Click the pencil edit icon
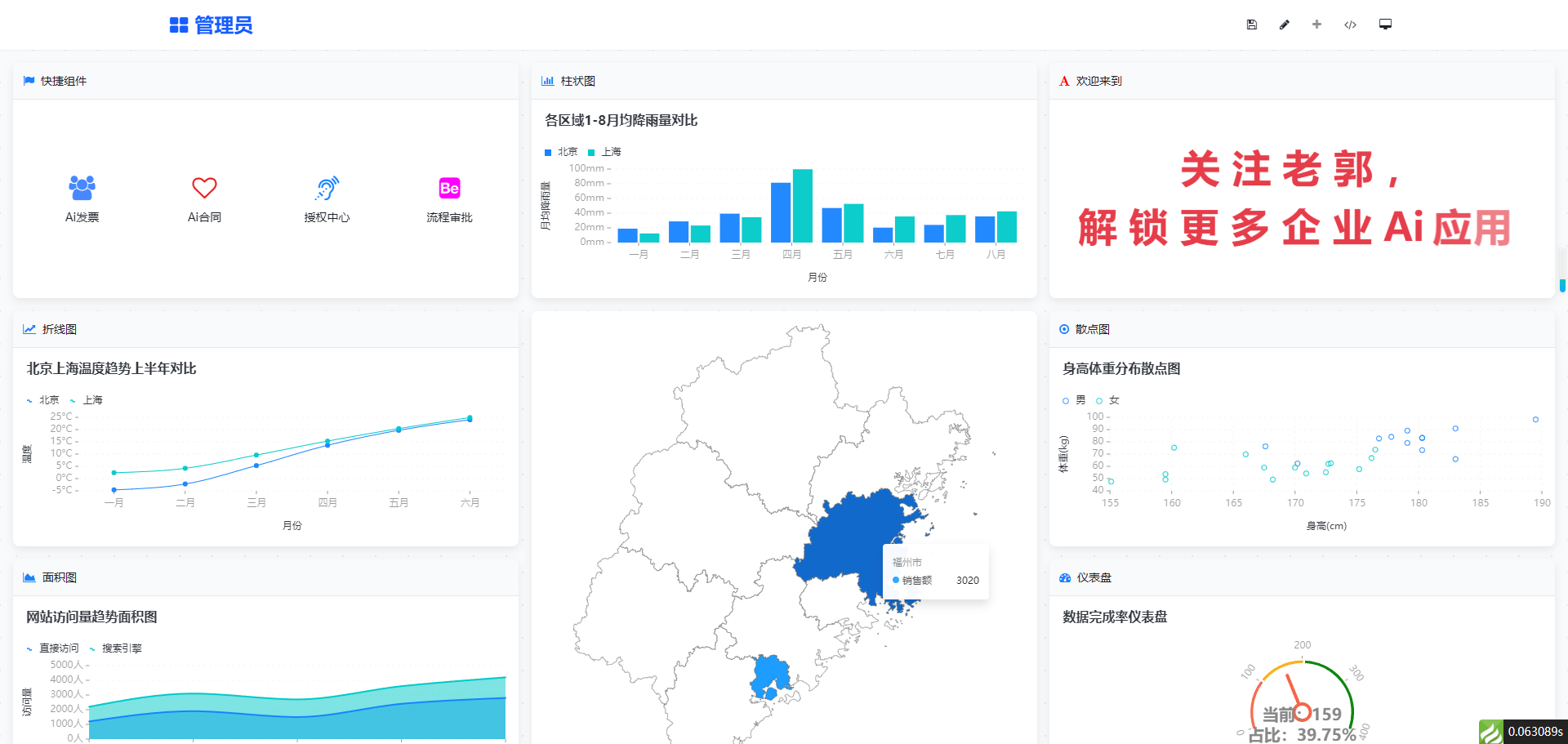The height and width of the screenshot is (744, 1568). [1284, 25]
